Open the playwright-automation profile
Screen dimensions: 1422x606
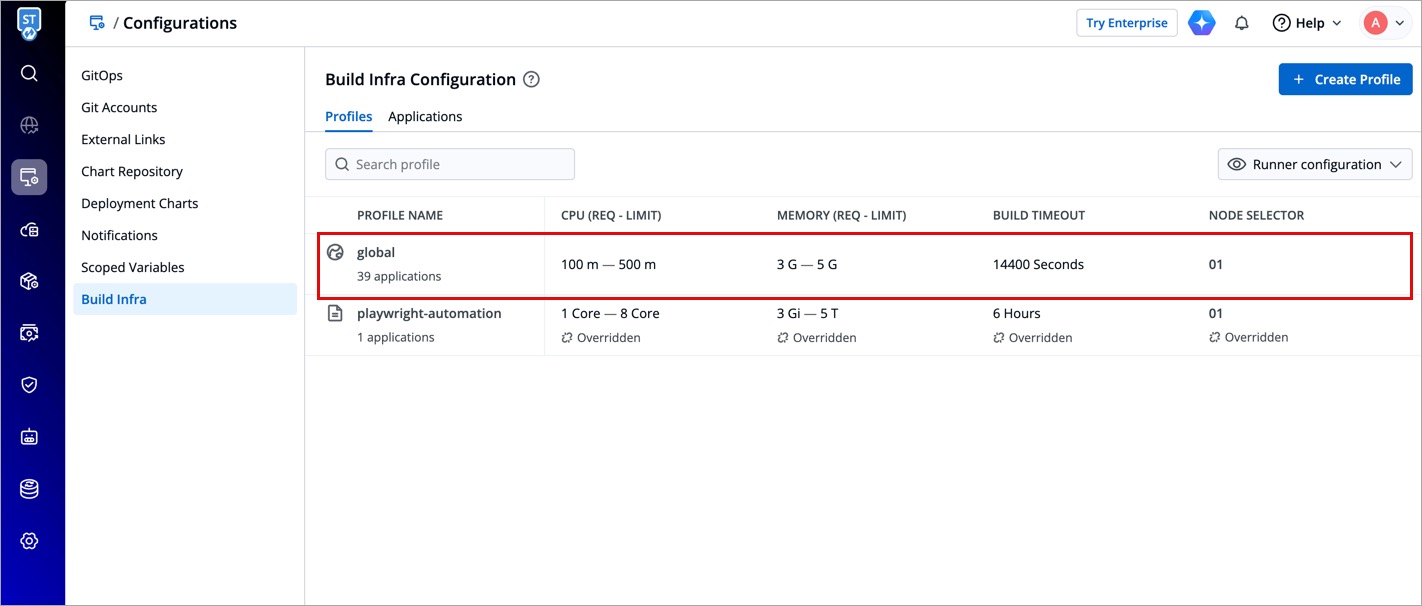[429, 314]
